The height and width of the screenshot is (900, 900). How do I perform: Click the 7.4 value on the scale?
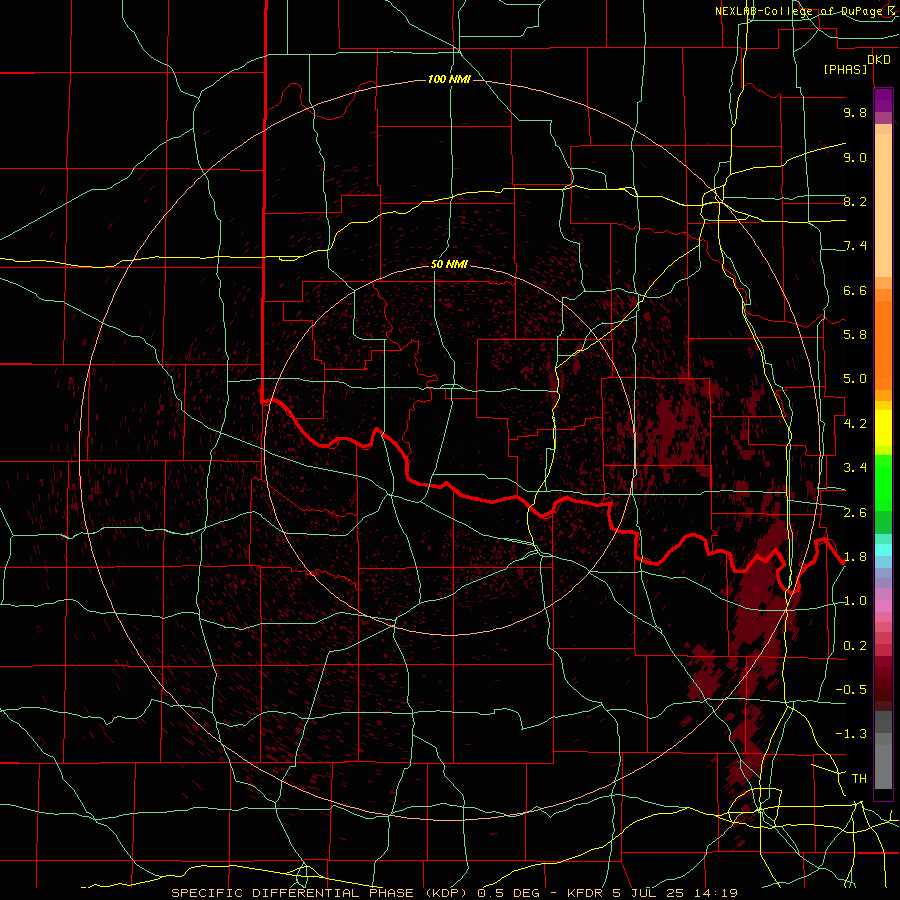click(855, 246)
